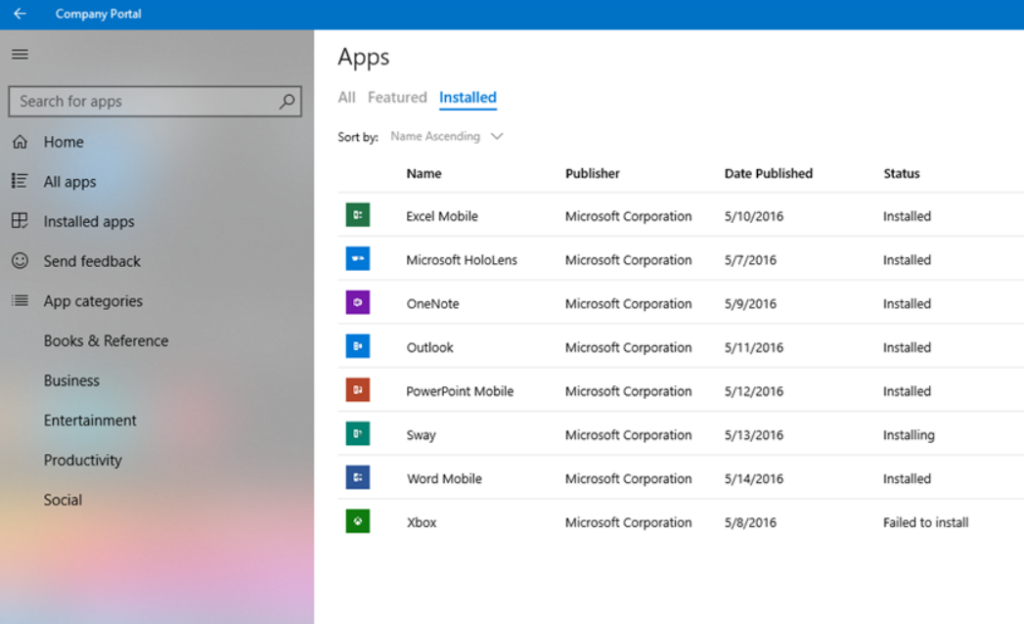Click the PowerPoint Mobile app icon
This screenshot has height=624, width=1024.
pos(358,390)
